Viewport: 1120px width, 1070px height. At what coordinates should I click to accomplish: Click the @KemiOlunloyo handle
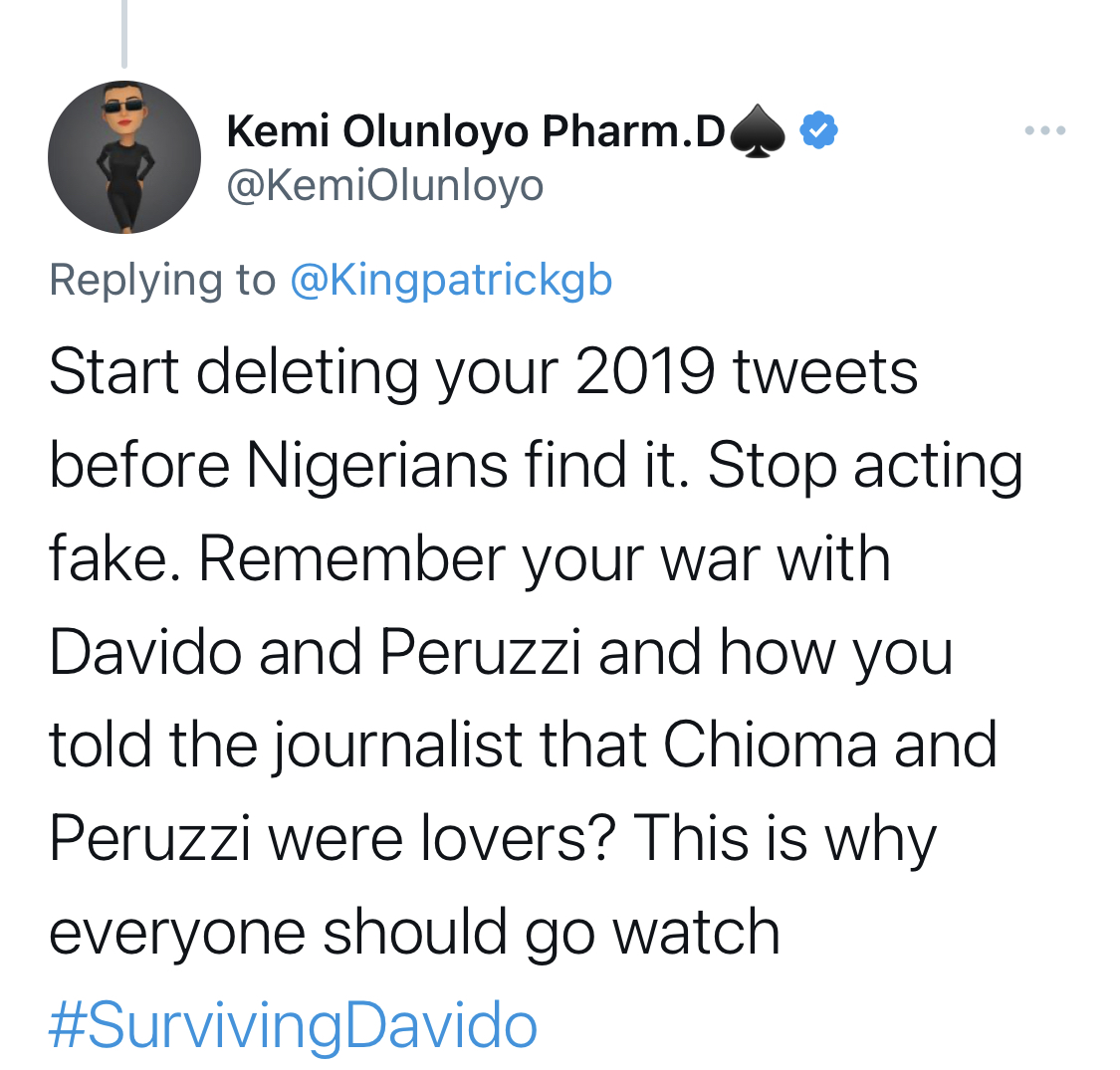point(385,186)
